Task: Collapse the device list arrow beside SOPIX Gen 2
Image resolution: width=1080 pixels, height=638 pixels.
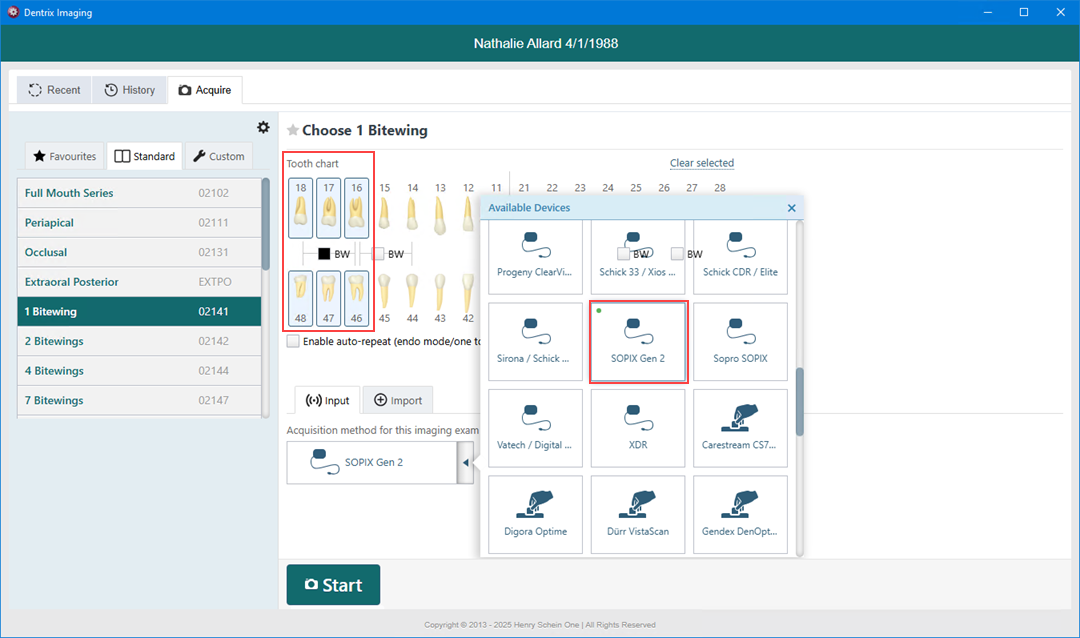Action: 465,463
